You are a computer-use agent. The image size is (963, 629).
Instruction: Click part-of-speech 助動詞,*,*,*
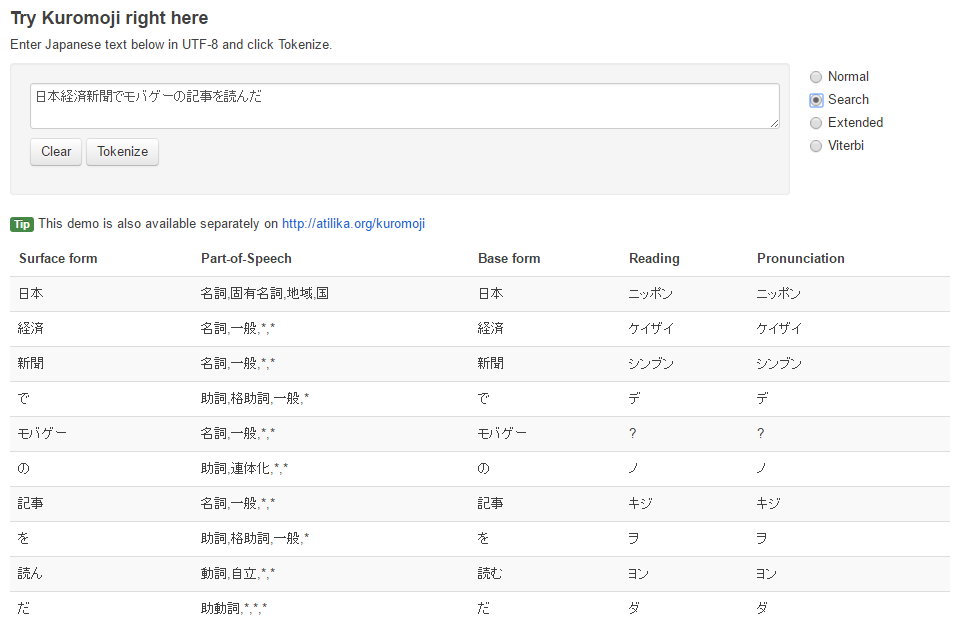click(x=234, y=609)
